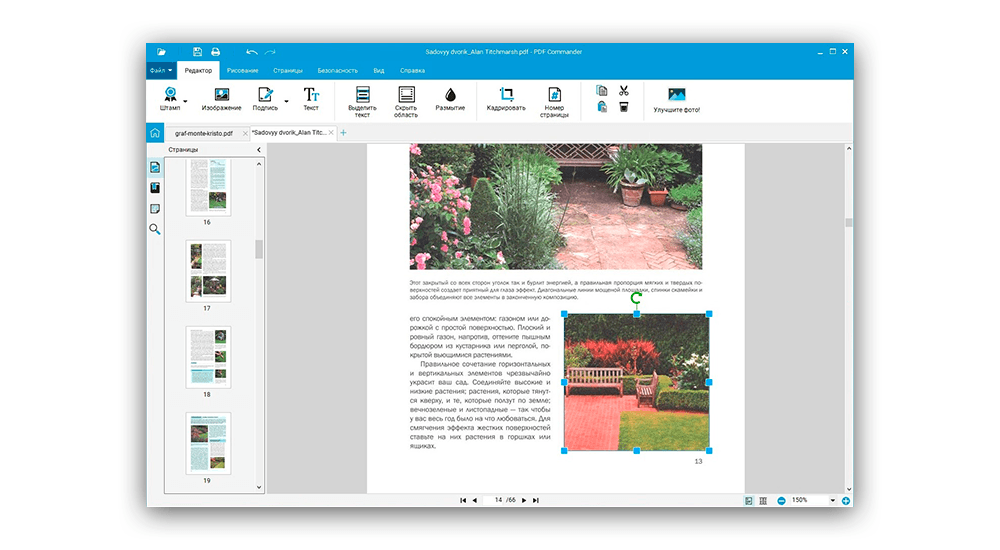Open the search panel magnifier icon
The width and height of the screenshot is (1000, 550).
[155, 229]
